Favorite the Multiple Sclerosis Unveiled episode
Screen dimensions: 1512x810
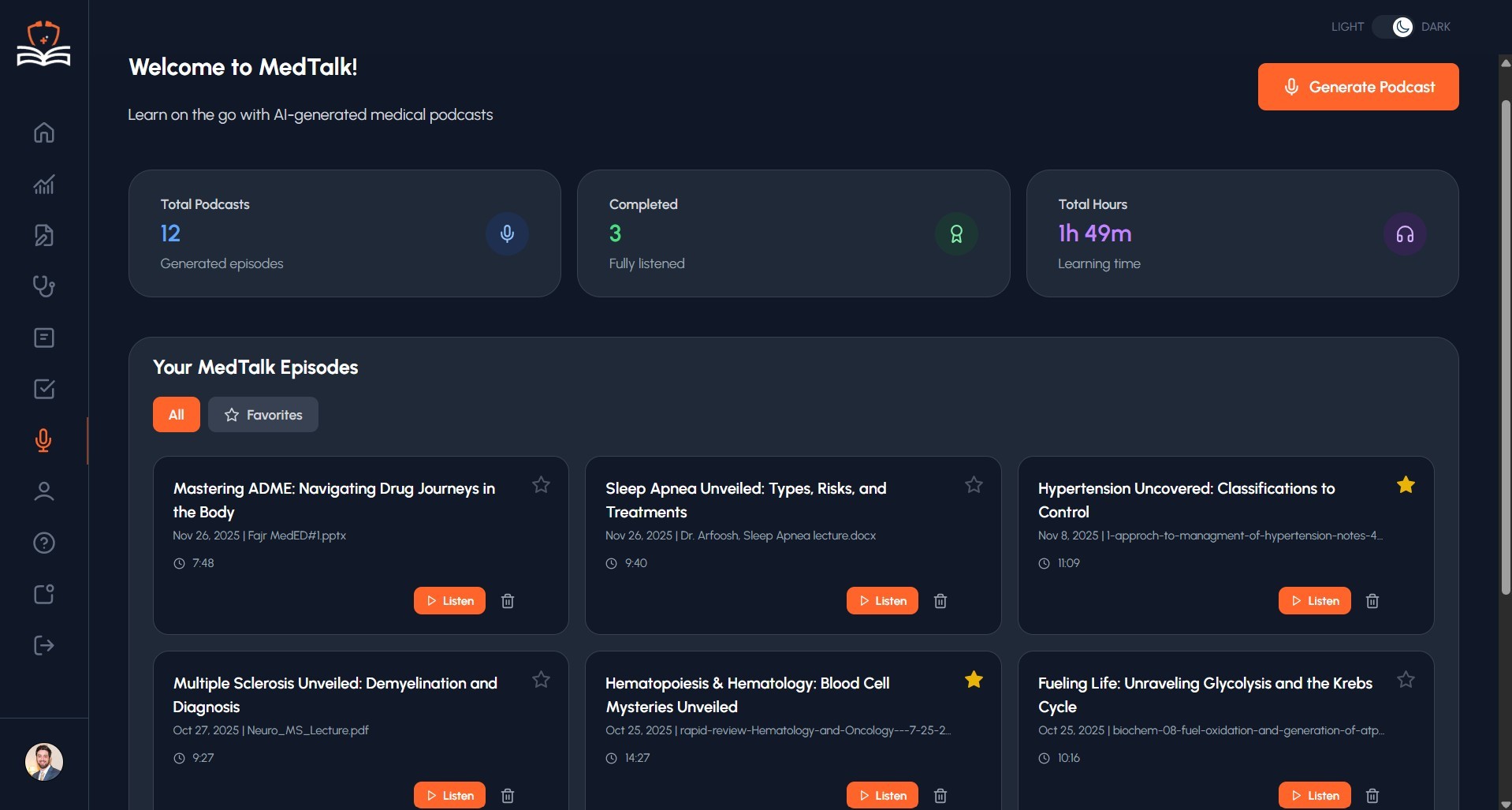(541, 680)
